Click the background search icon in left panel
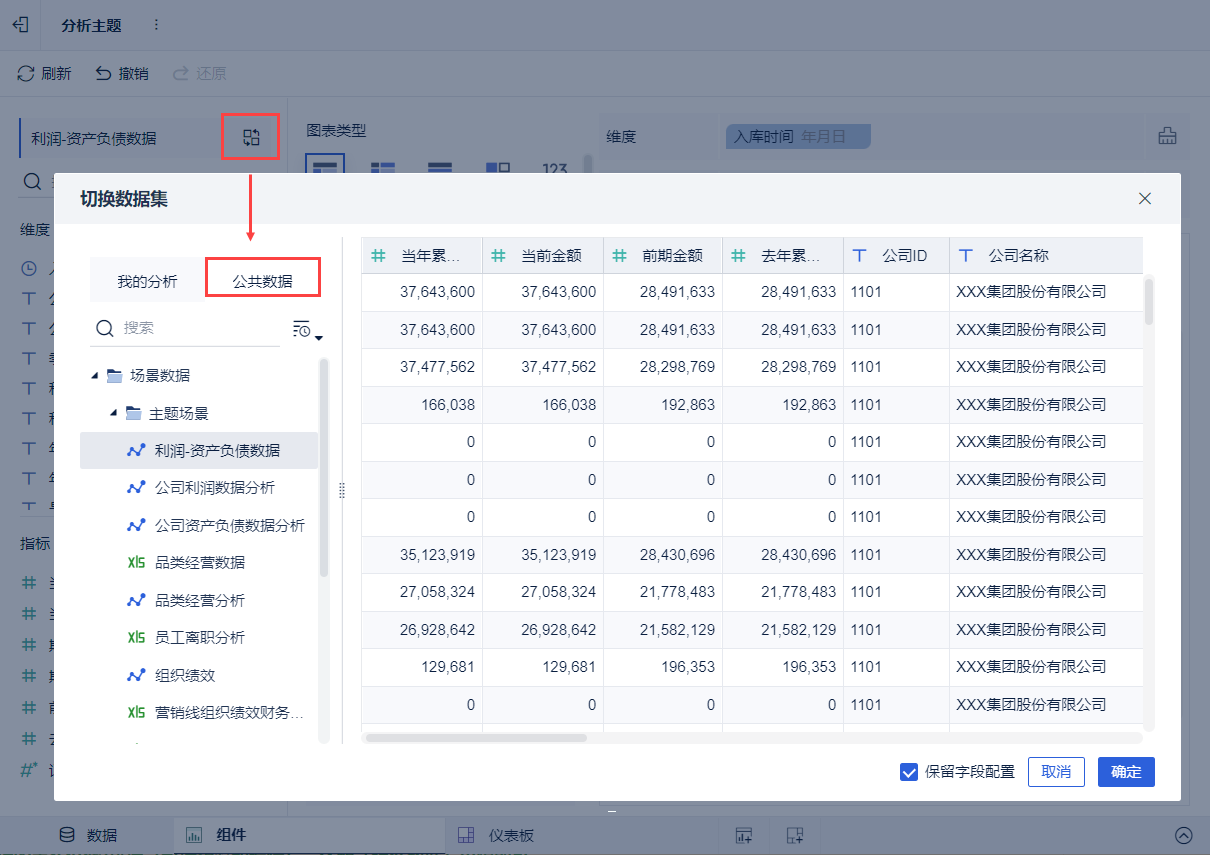 point(33,181)
